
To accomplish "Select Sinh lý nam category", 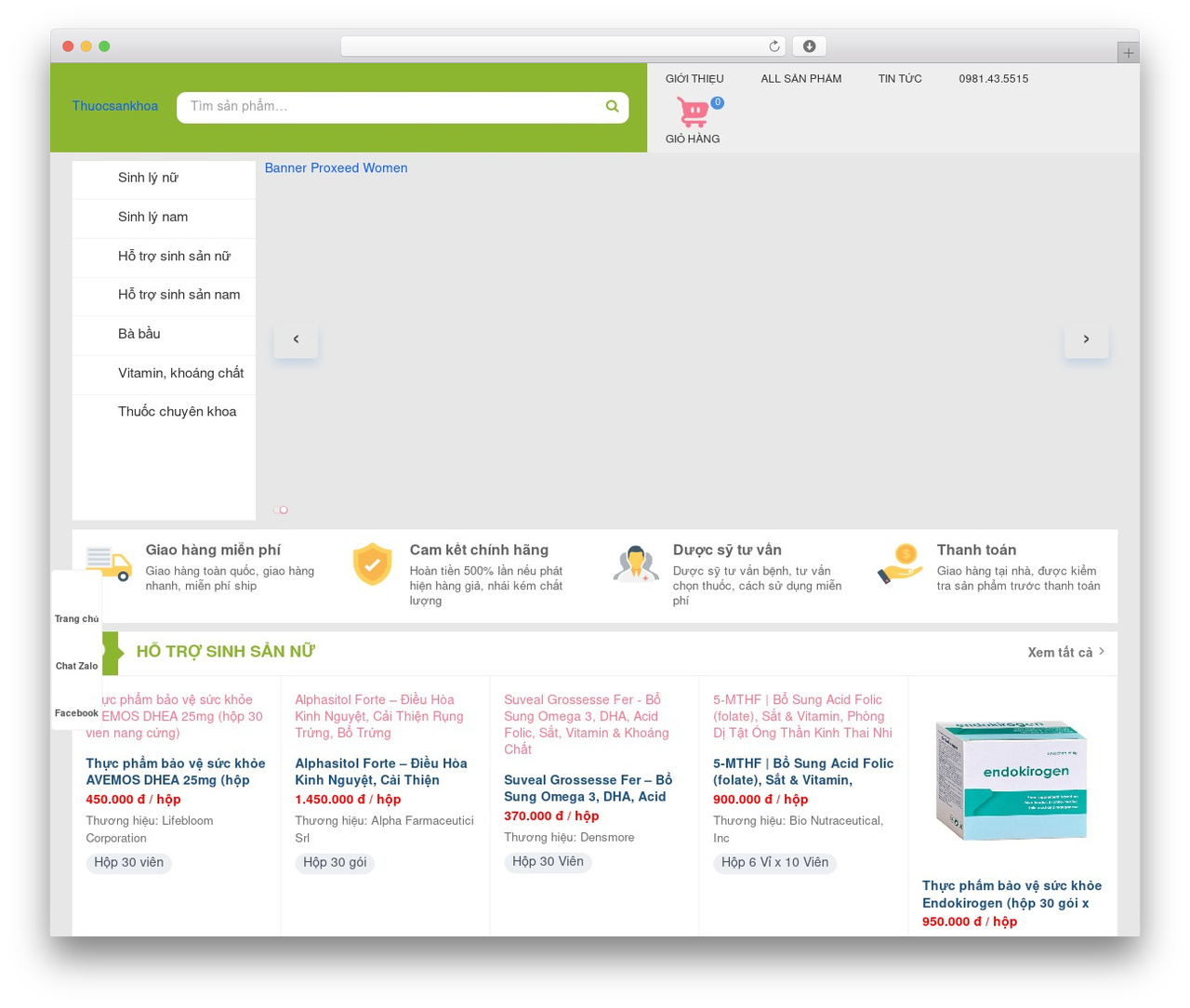I will (164, 218).
